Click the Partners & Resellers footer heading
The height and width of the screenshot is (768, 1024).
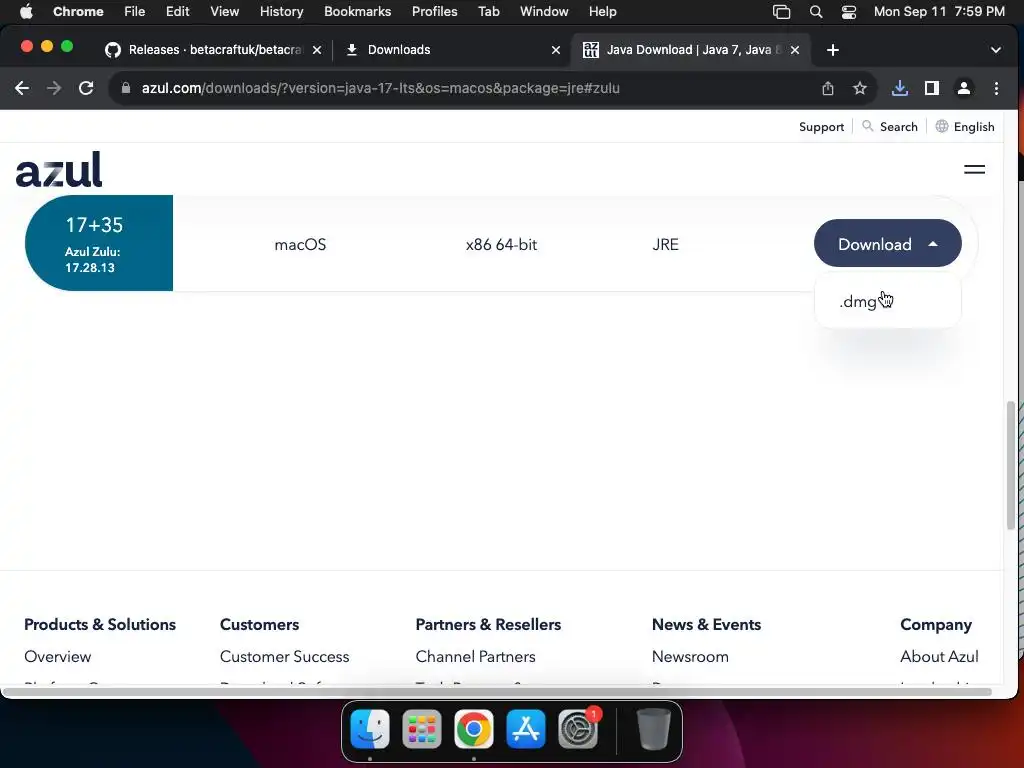pos(488,624)
